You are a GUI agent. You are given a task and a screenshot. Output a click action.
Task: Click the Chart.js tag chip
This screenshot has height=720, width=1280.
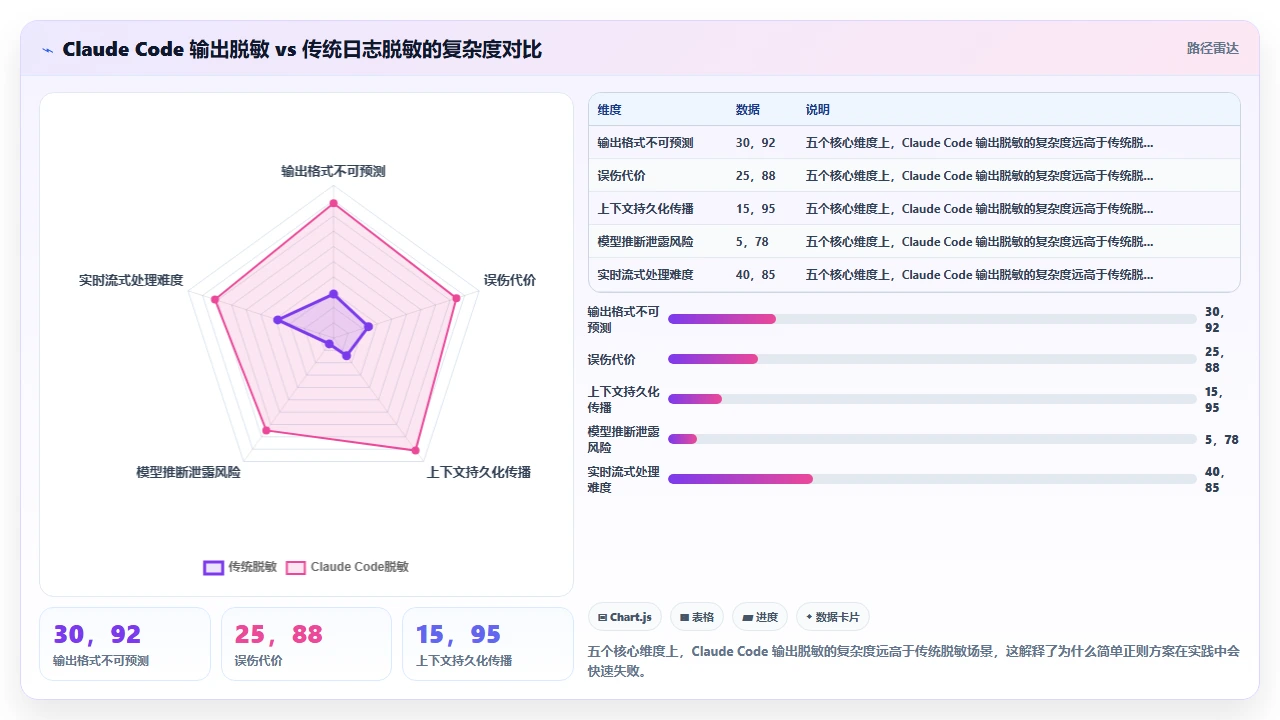[x=624, y=617]
